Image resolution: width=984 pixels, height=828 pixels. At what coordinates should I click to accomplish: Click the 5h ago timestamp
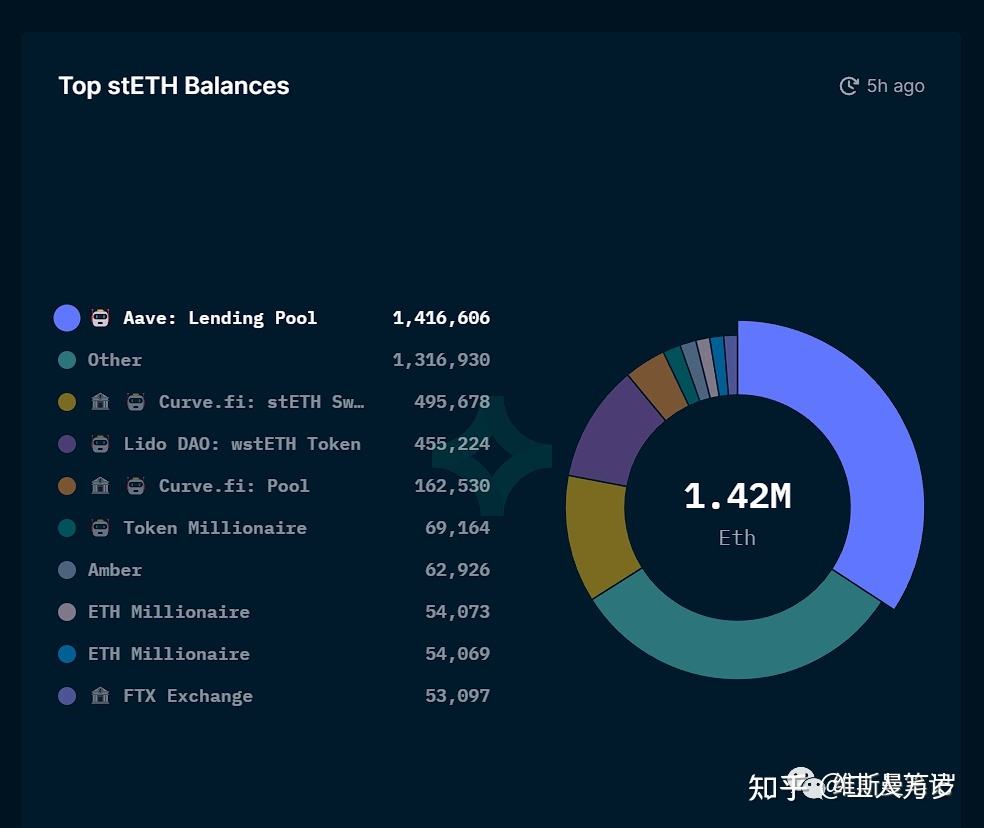click(896, 86)
